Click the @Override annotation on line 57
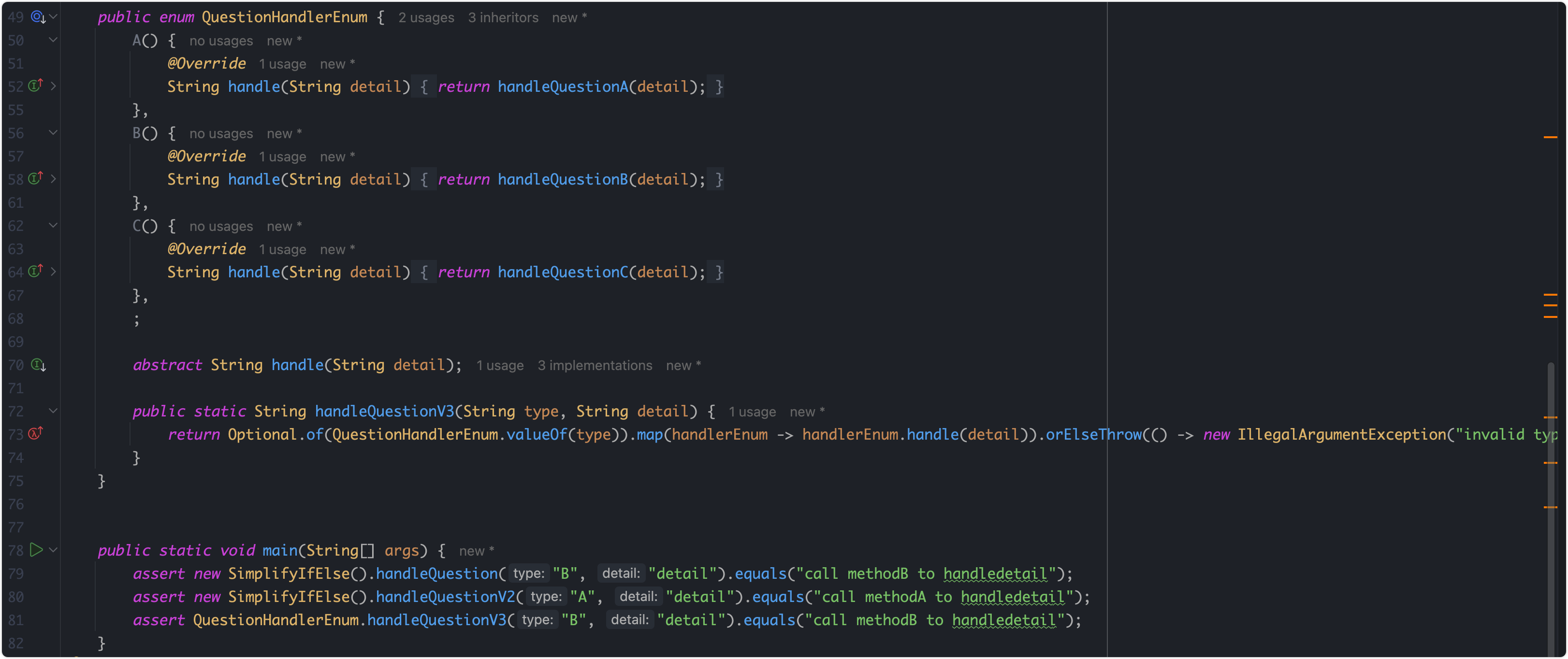The image size is (1568, 659). [x=206, y=157]
